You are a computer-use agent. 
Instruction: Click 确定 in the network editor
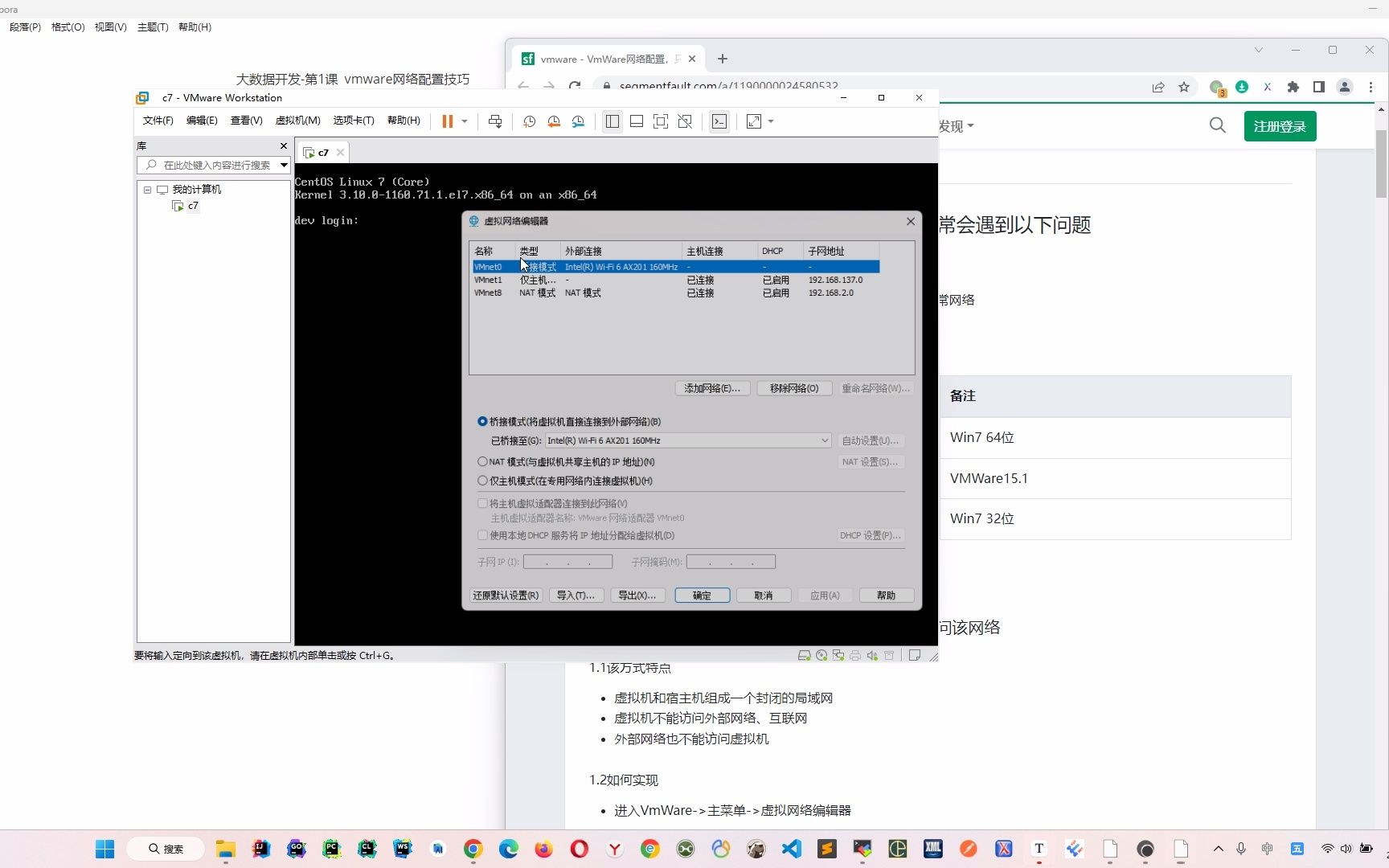(x=702, y=596)
